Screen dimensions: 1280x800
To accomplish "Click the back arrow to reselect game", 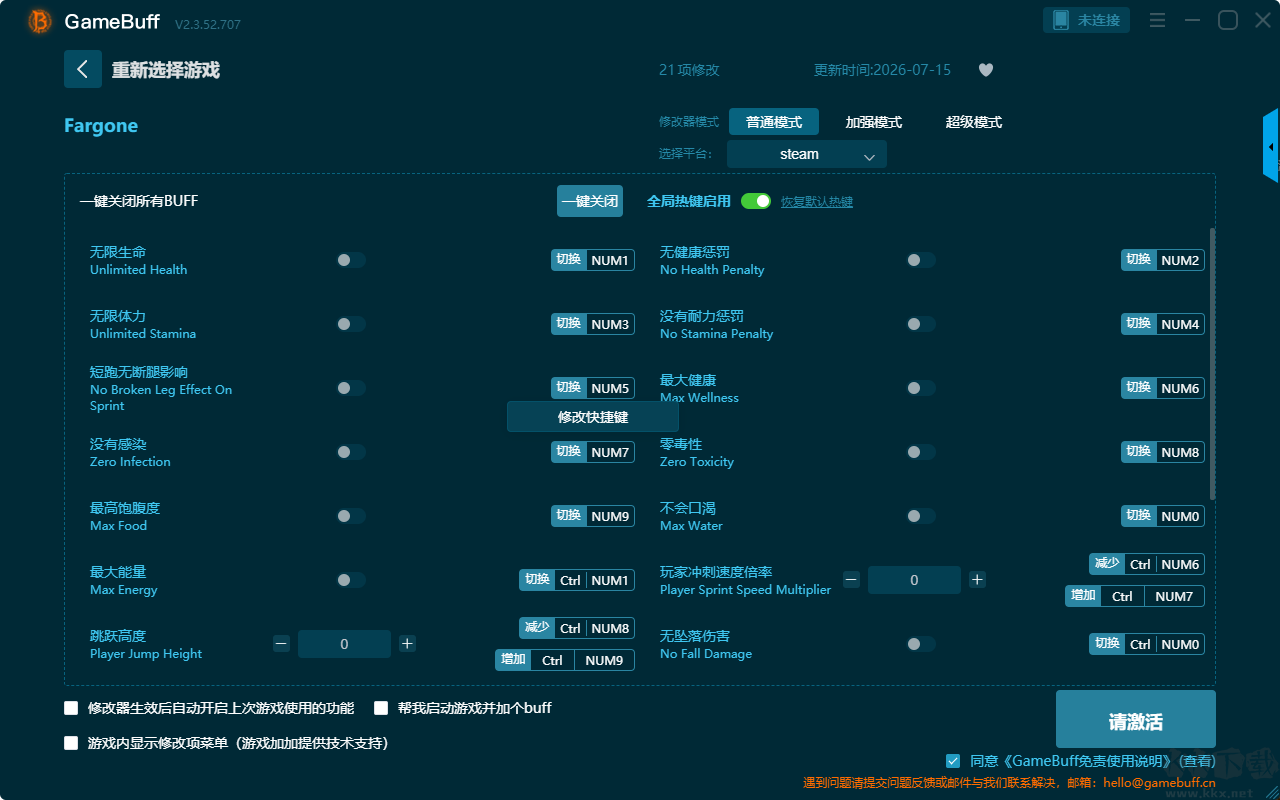I will click(83, 69).
